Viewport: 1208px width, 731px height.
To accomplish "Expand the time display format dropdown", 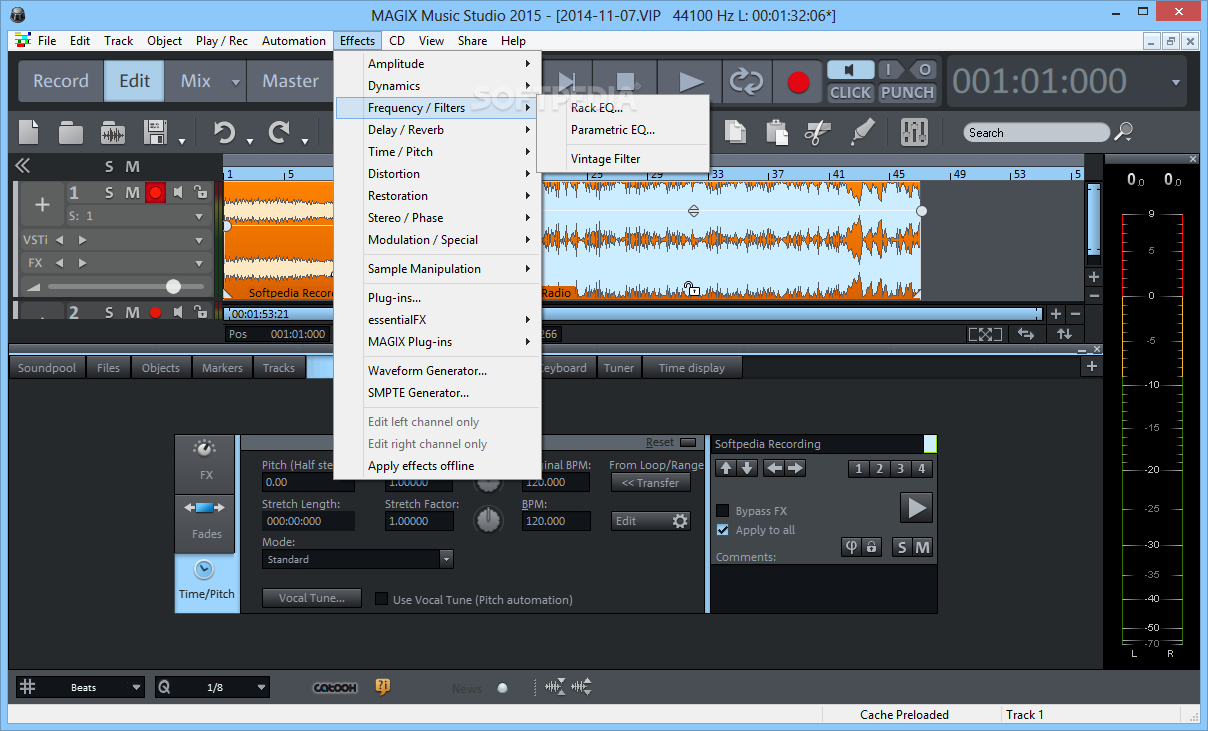I will (x=1176, y=82).
